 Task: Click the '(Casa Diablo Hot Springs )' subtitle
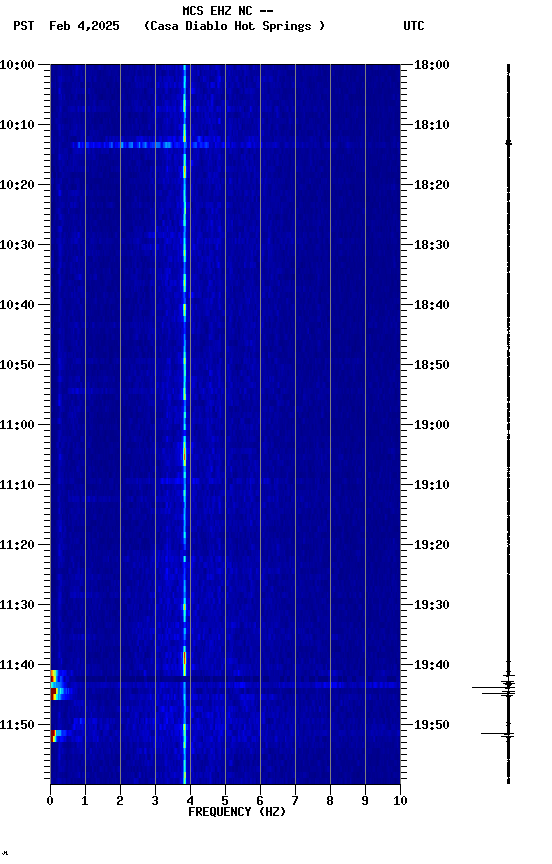(x=235, y=26)
